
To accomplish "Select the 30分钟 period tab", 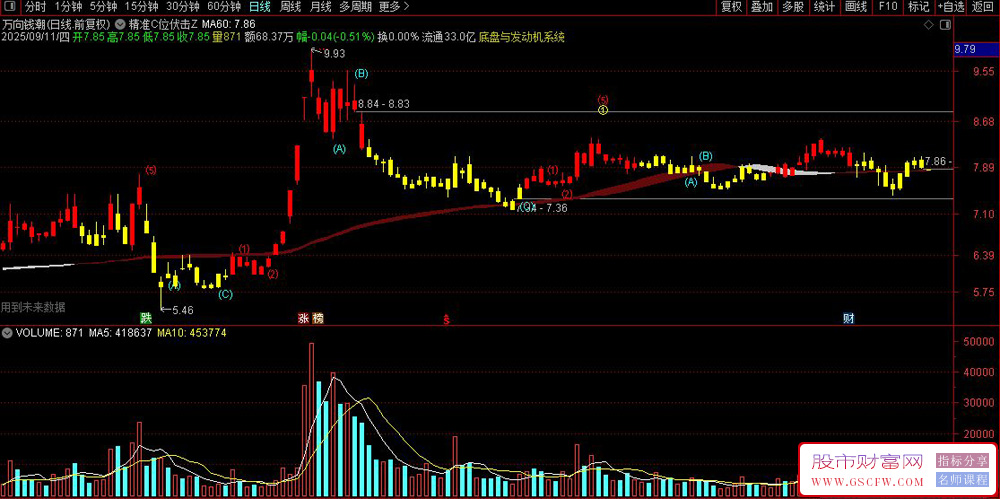I will 182,7.
